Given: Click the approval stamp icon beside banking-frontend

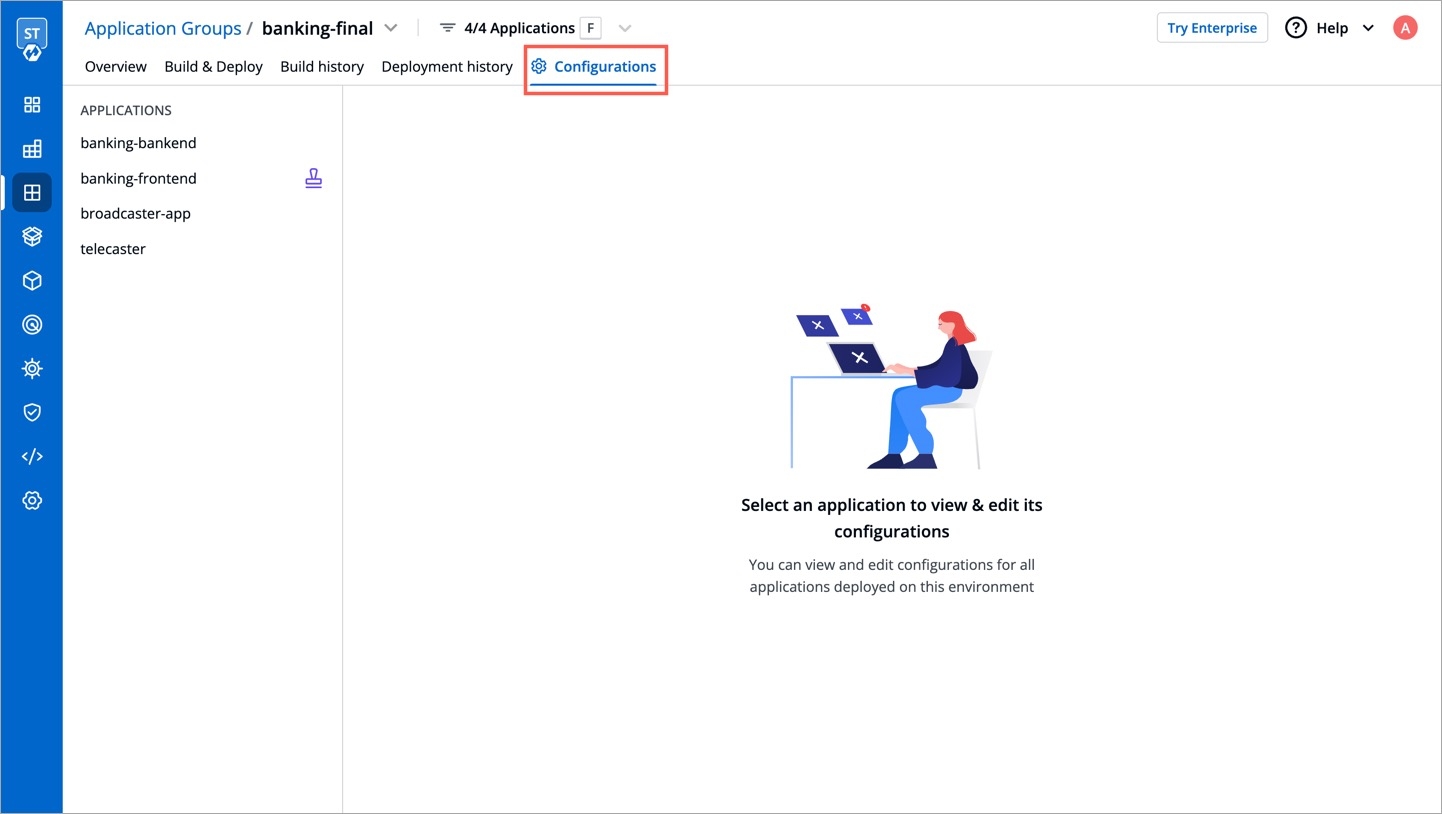Looking at the screenshot, I should [313, 179].
